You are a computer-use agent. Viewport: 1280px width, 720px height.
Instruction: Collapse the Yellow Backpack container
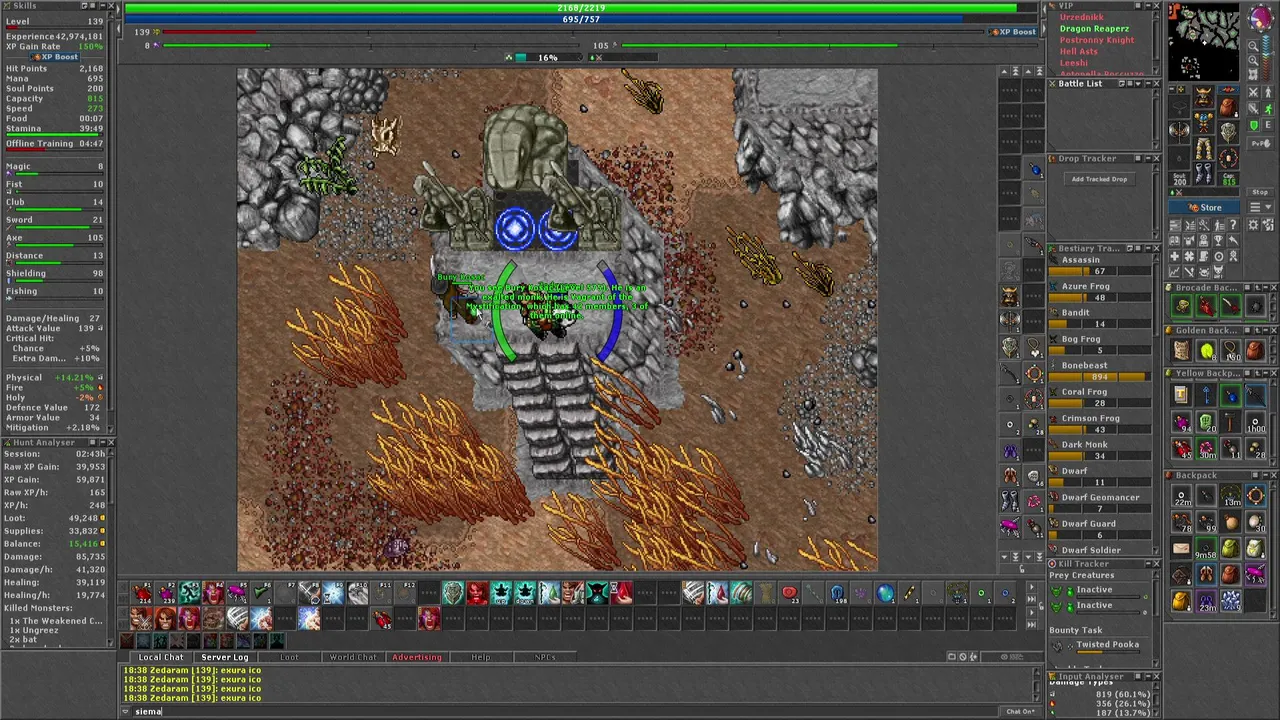(1266, 373)
